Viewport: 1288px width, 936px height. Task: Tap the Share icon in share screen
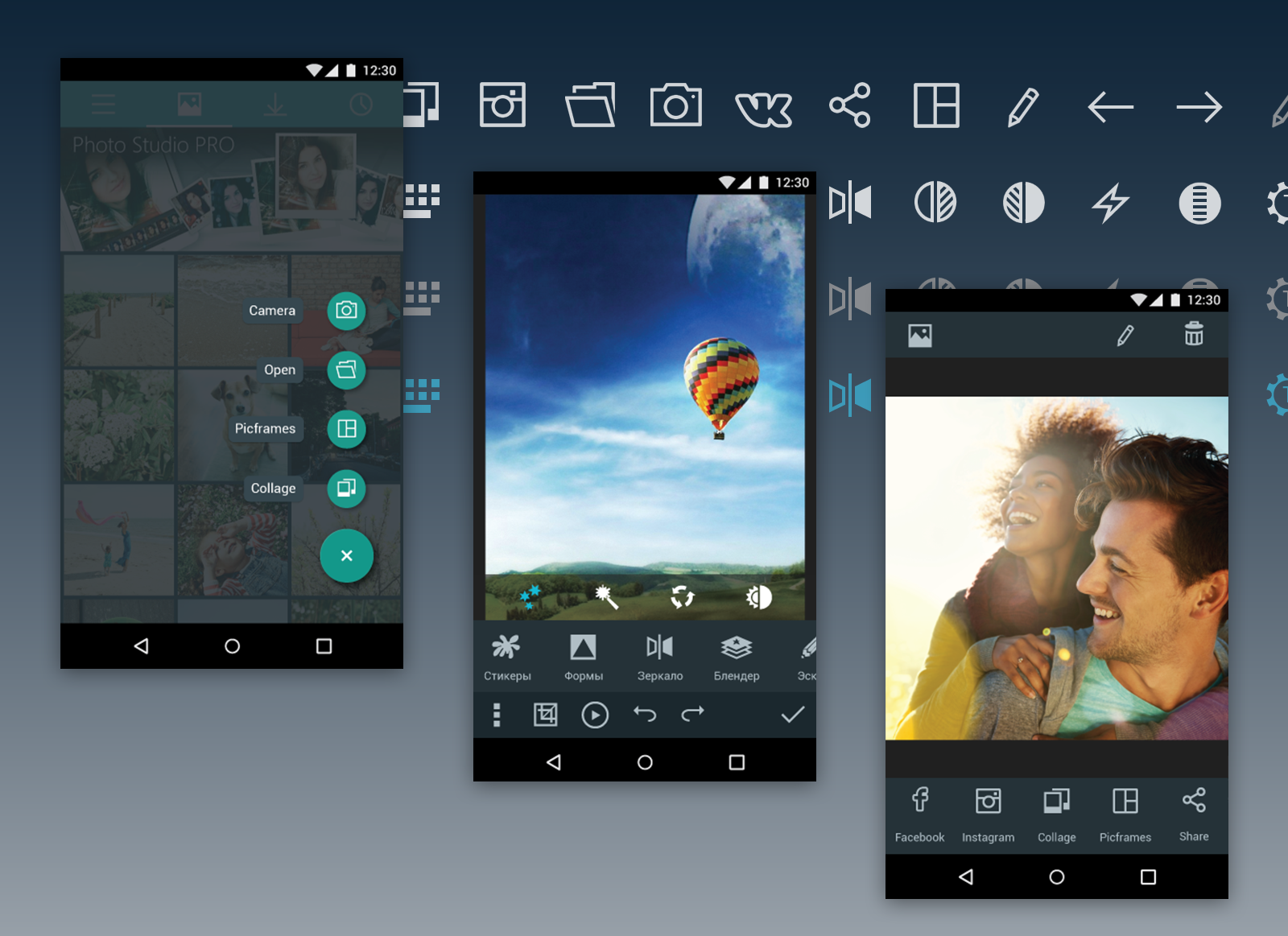1194,814
